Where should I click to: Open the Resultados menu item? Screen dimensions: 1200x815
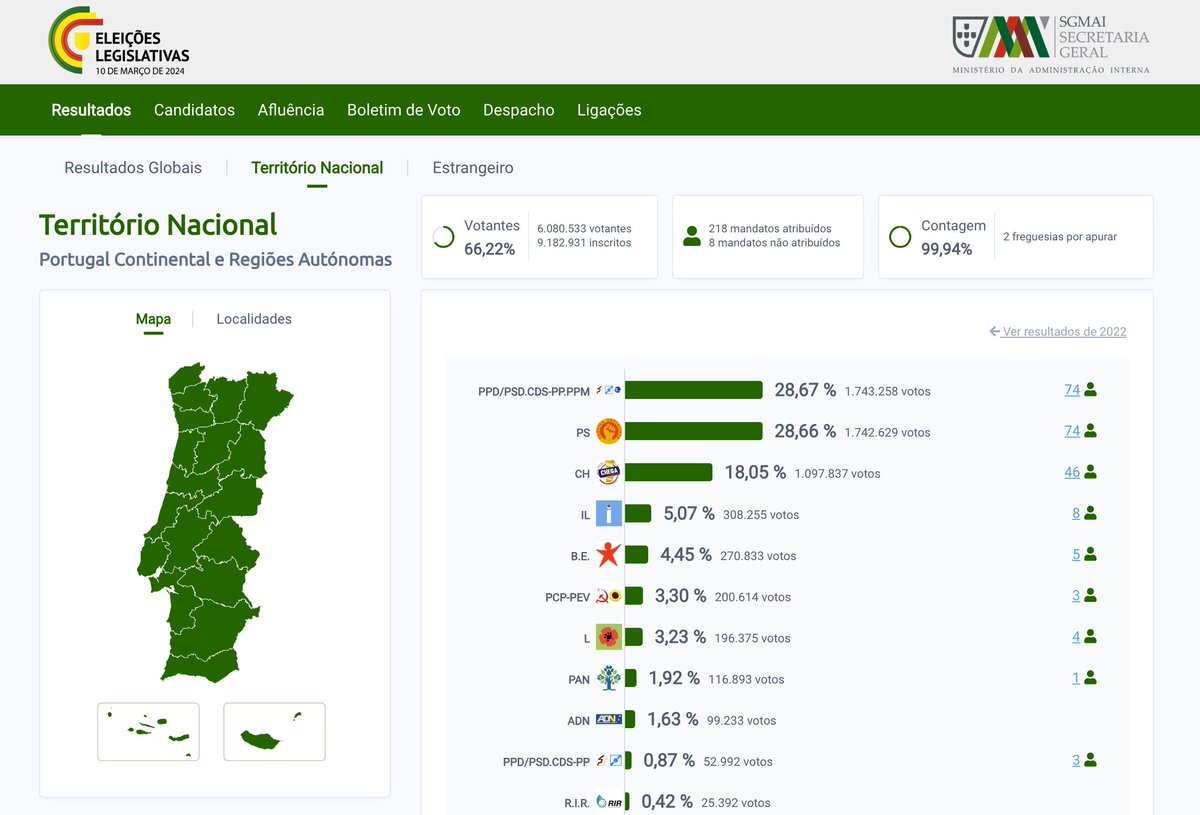click(x=91, y=110)
